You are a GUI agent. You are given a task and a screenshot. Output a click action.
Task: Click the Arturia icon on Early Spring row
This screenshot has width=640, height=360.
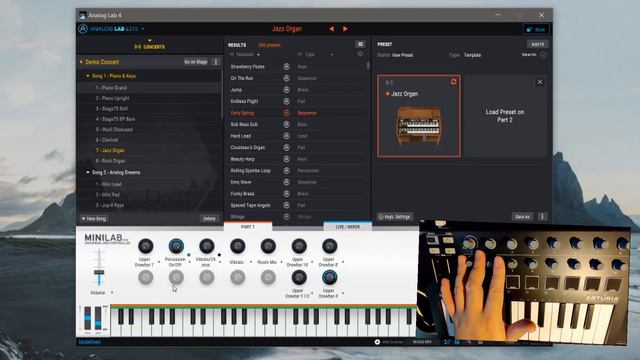pos(287,113)
